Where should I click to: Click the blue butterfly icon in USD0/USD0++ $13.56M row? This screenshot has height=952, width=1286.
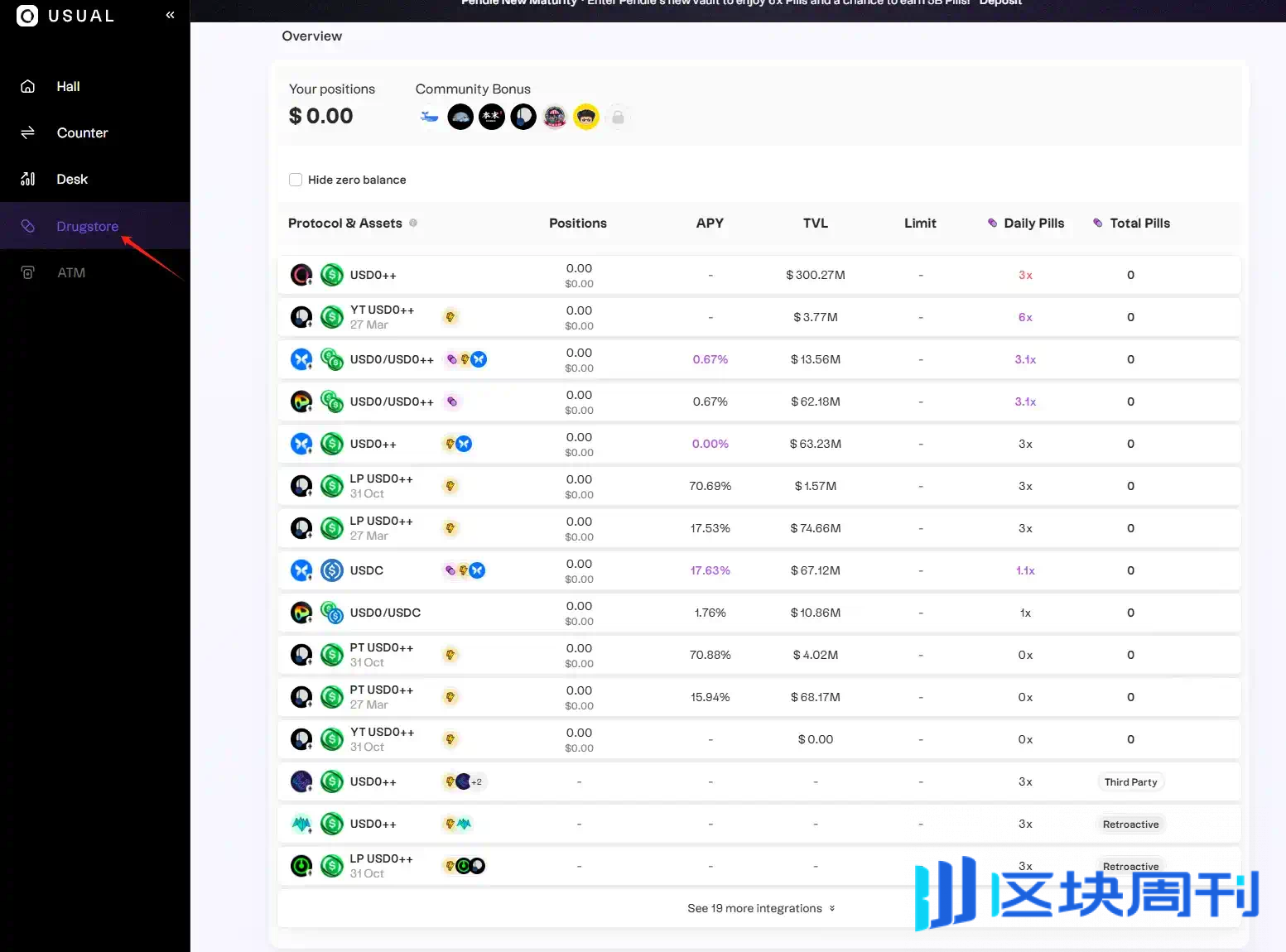point(301,359)
